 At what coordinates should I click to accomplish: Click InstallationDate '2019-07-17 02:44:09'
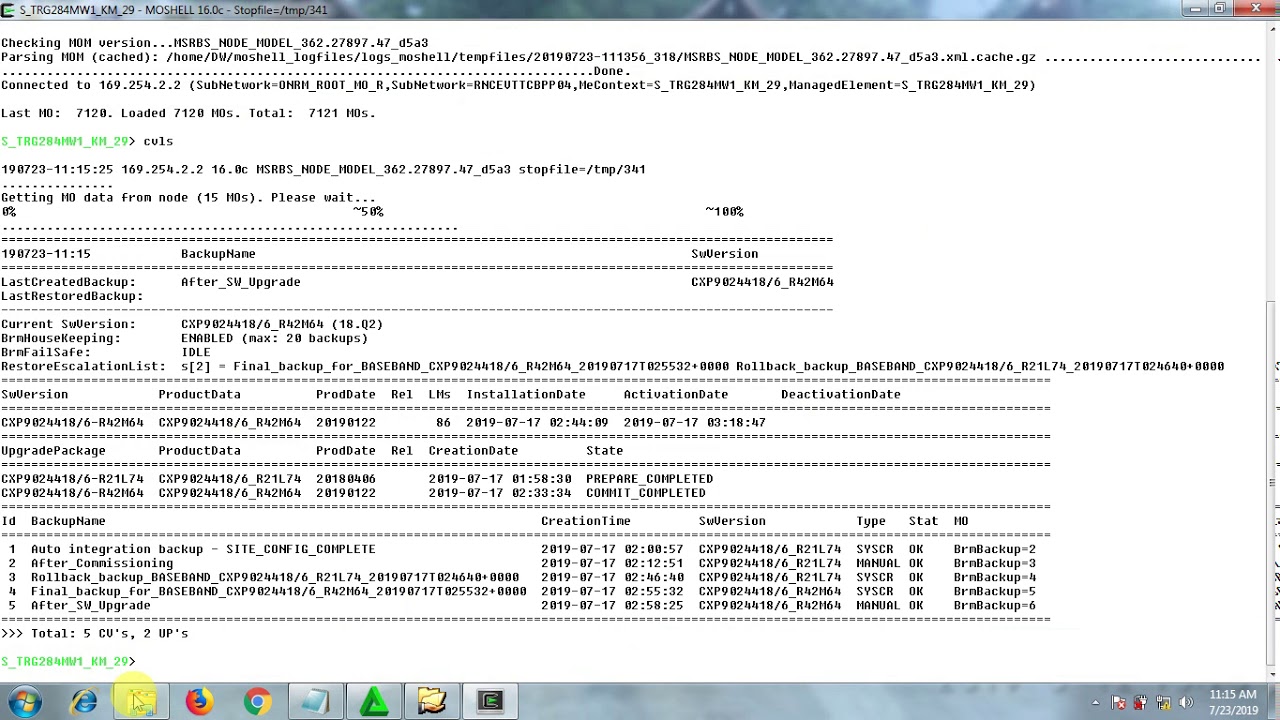pyautogui.click(x=537, y=423)
